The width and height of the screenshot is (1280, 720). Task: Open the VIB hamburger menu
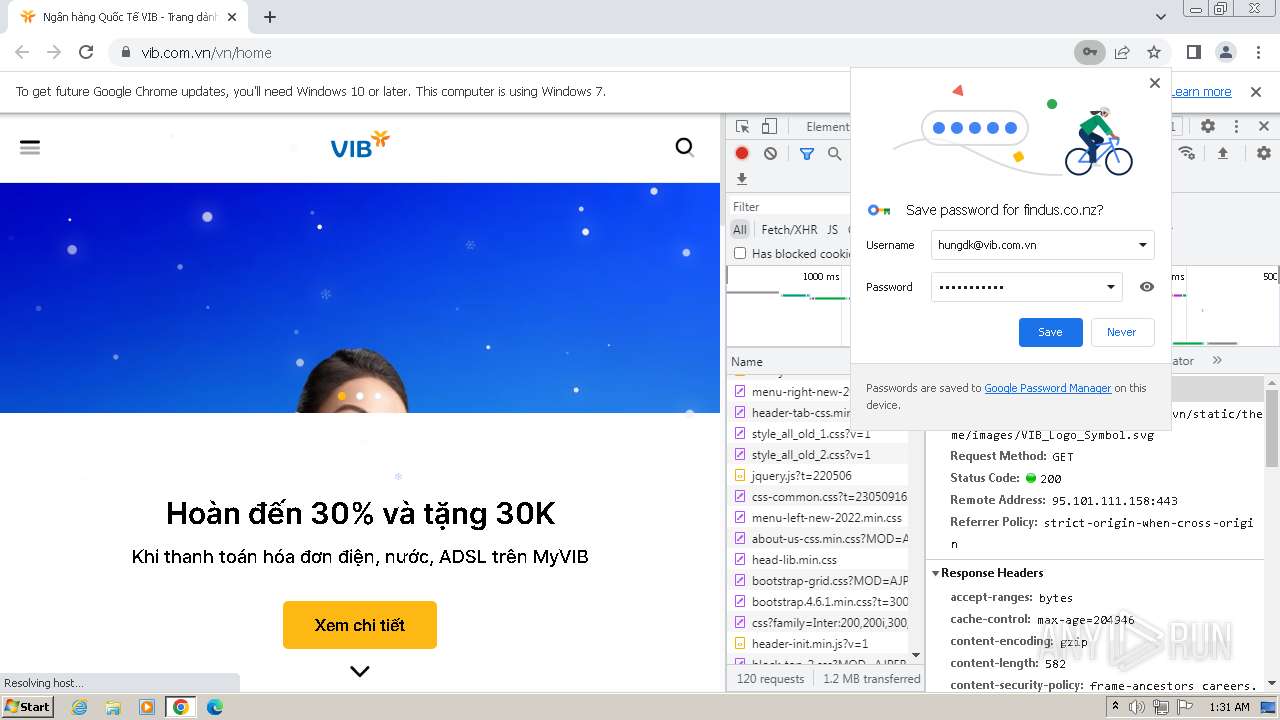pos(30,147)
